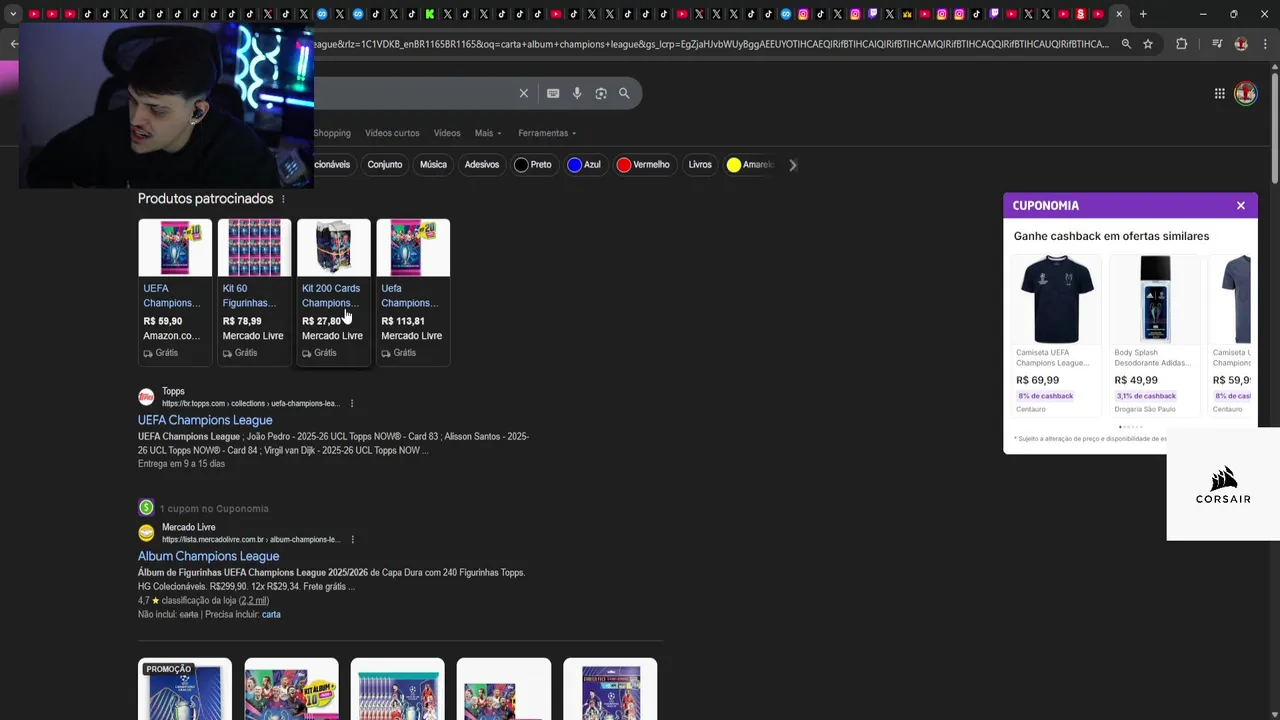Apply the Adesivos filter chip
Viewport: 1280px width, 720px height.
tap(481, 165)
